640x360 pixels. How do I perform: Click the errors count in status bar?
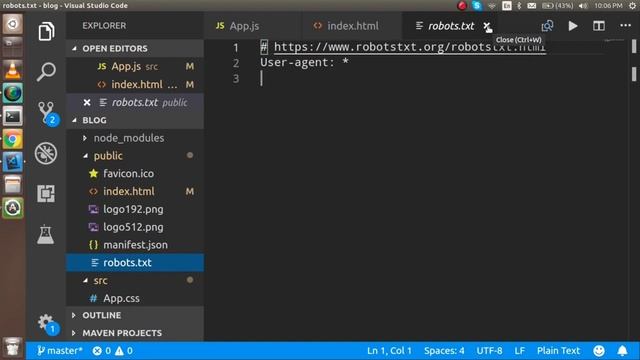pos(102,351)
